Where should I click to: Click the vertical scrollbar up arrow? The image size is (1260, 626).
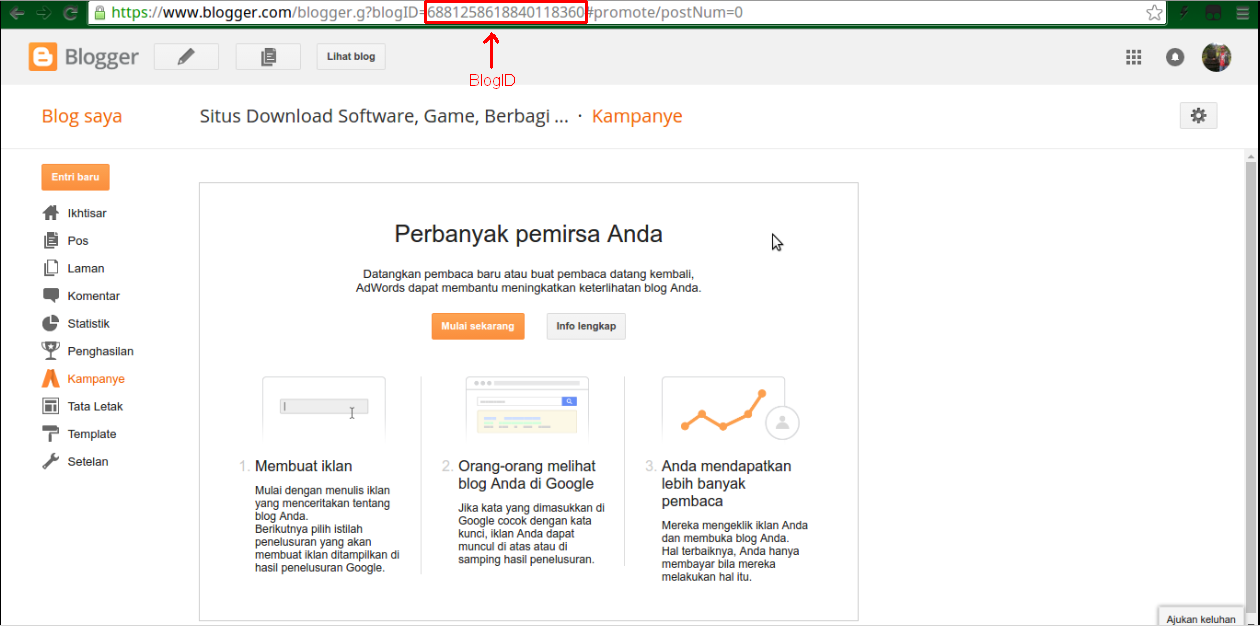click(x=1251, y=157)
